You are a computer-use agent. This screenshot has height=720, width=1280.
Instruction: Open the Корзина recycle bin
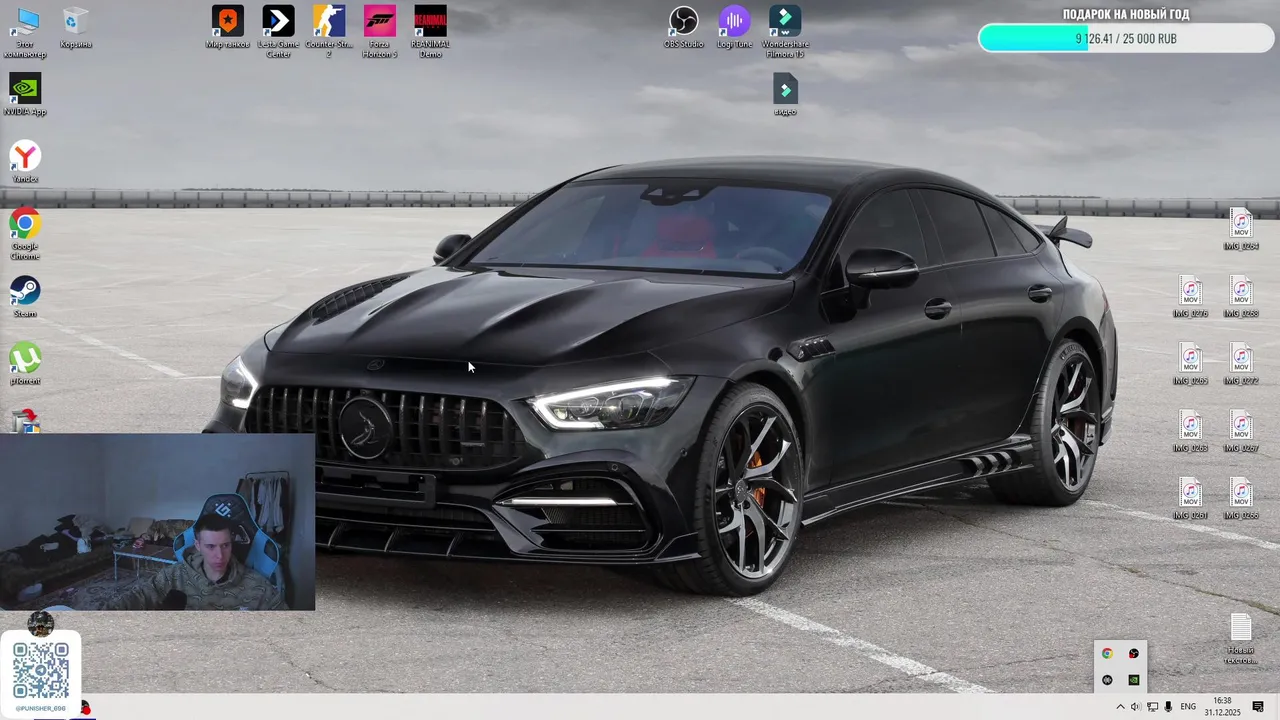pyautogui.click(x=75, y=27)
